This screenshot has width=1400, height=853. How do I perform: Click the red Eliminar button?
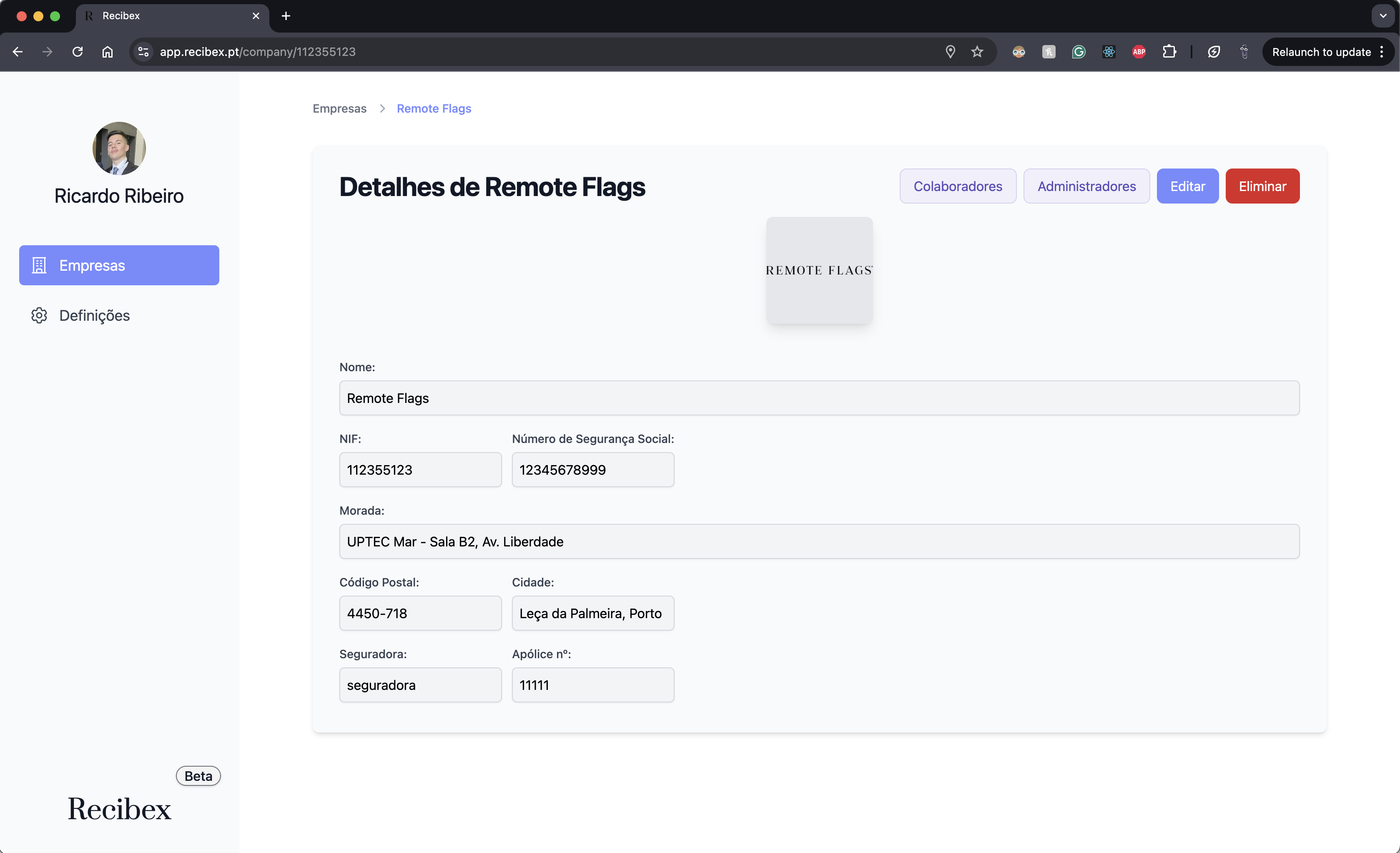tap(1262, 186)
